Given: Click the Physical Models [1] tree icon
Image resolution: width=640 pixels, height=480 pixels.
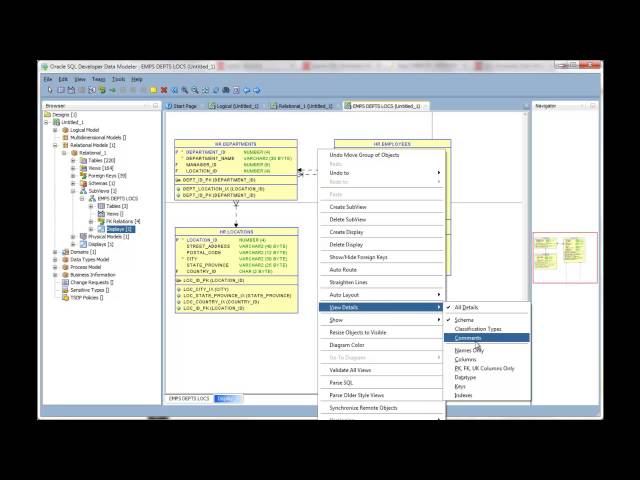Looking at the screenshot, I should pos(83,236).
